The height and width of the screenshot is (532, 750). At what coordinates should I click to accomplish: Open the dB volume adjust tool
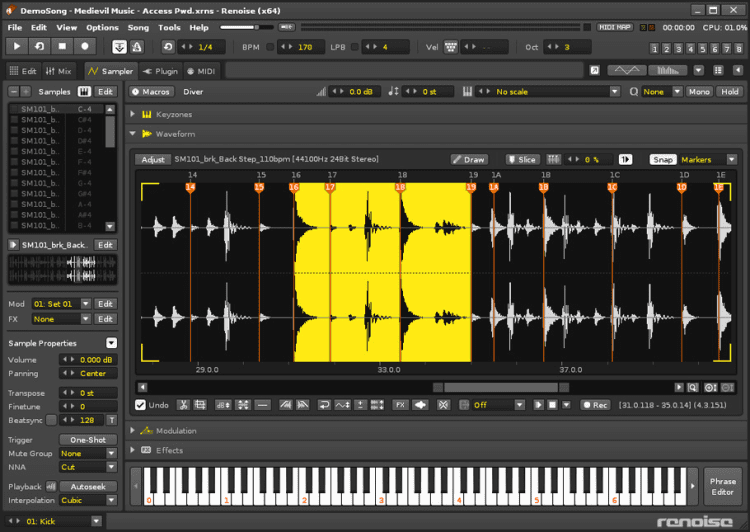pos(223,405)
